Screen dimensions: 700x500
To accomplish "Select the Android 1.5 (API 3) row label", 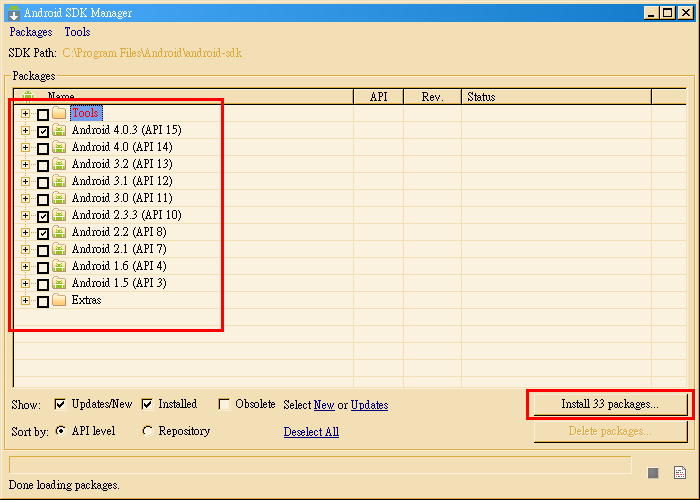I will click(119, 283).
